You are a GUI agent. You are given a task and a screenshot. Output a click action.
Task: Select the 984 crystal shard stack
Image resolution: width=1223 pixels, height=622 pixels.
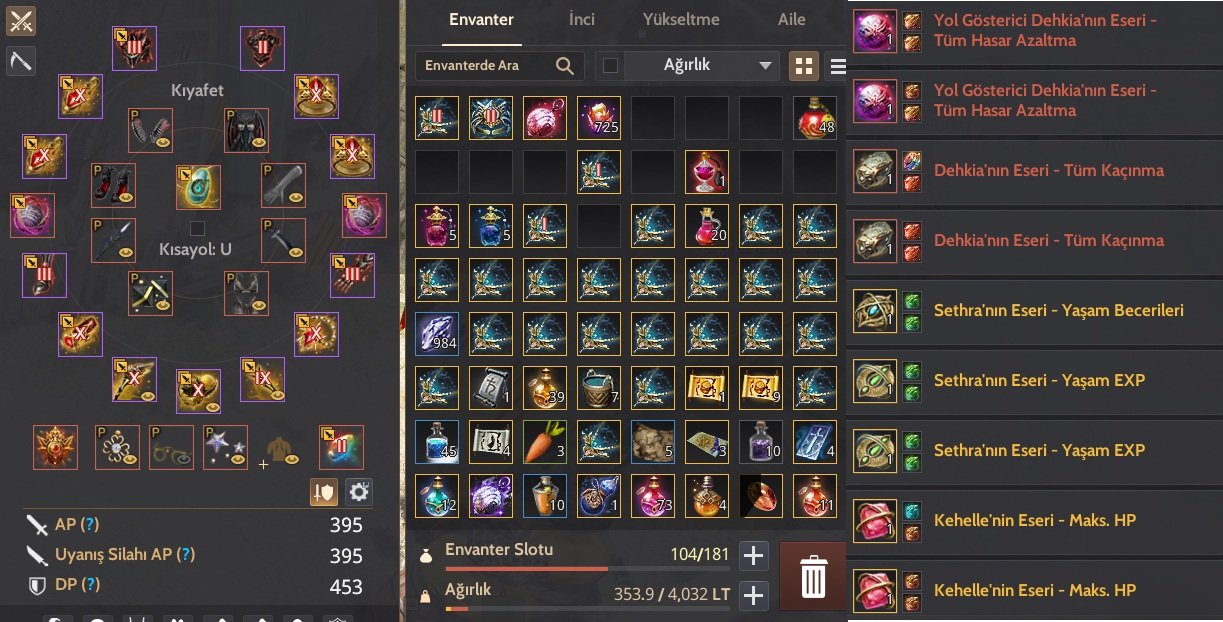(437, 334)
